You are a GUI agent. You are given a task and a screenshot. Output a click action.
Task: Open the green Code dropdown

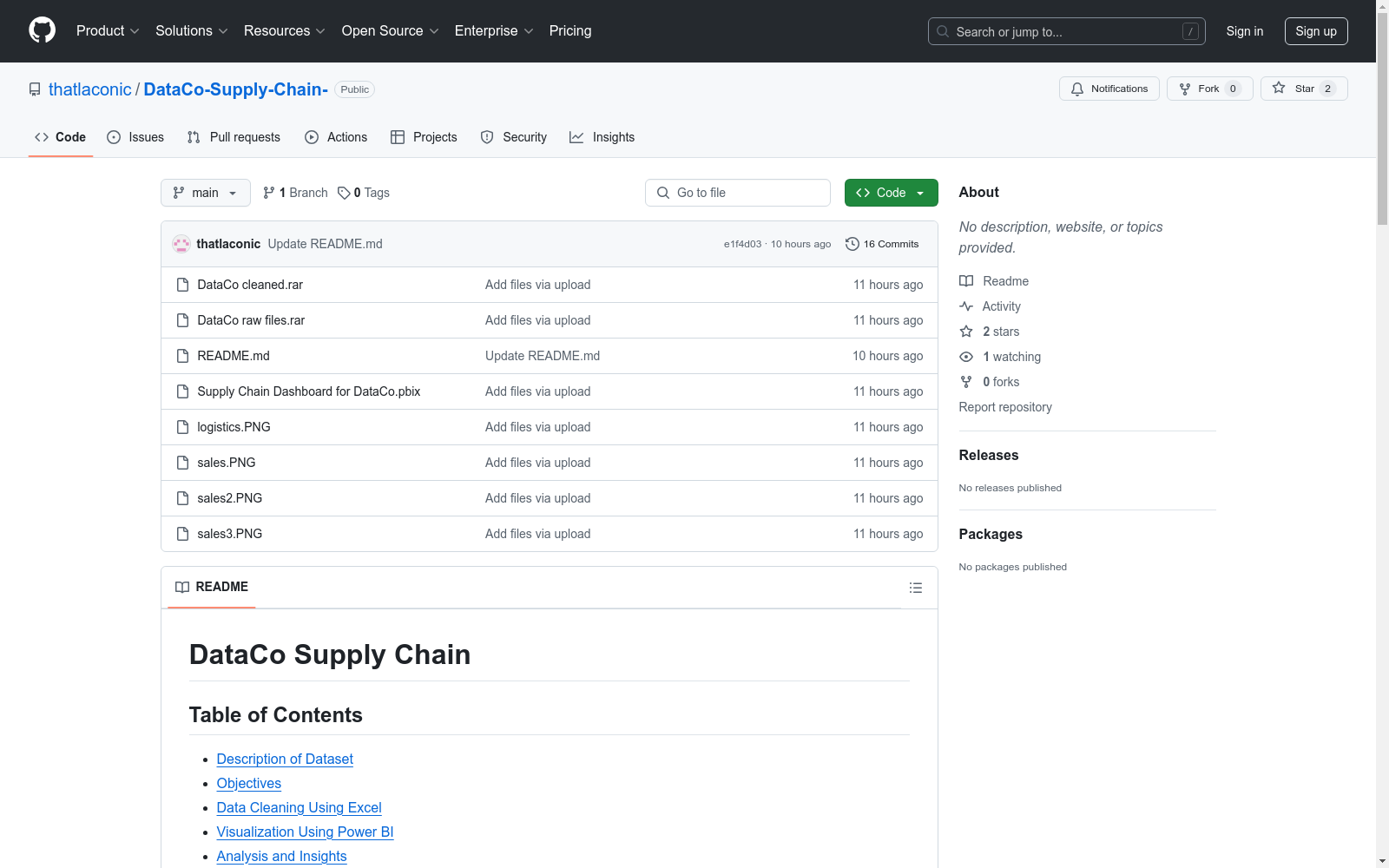pyautogui.click(x=891, y=193)
